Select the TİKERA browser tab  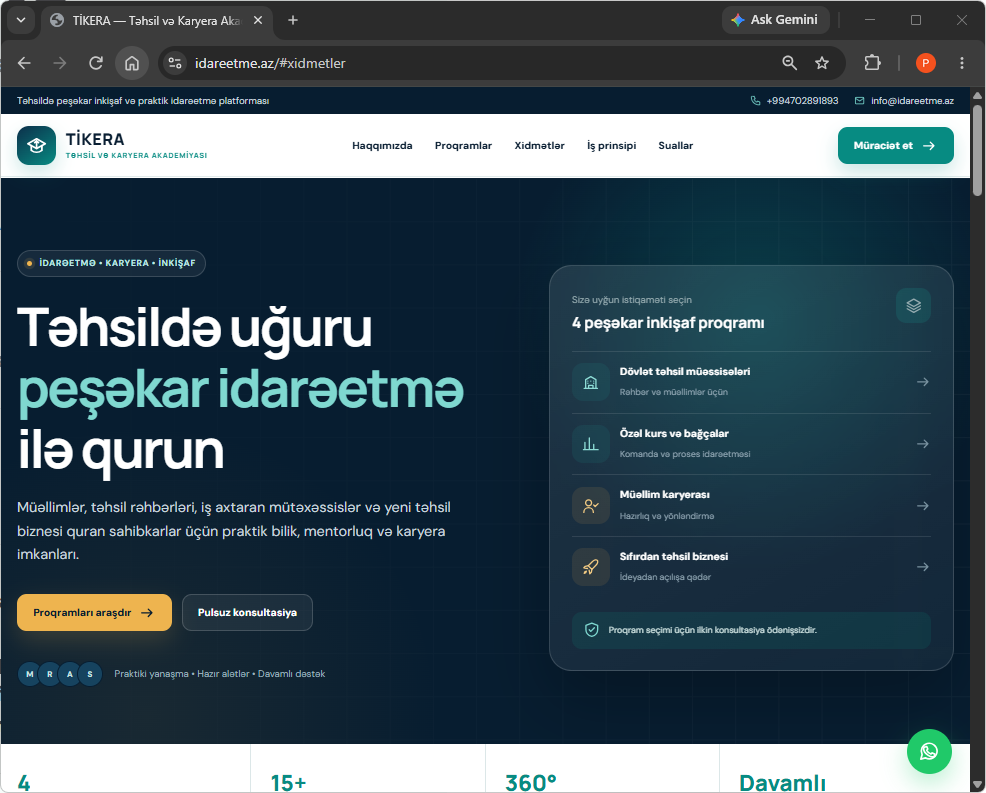click(x=156, y=21)
